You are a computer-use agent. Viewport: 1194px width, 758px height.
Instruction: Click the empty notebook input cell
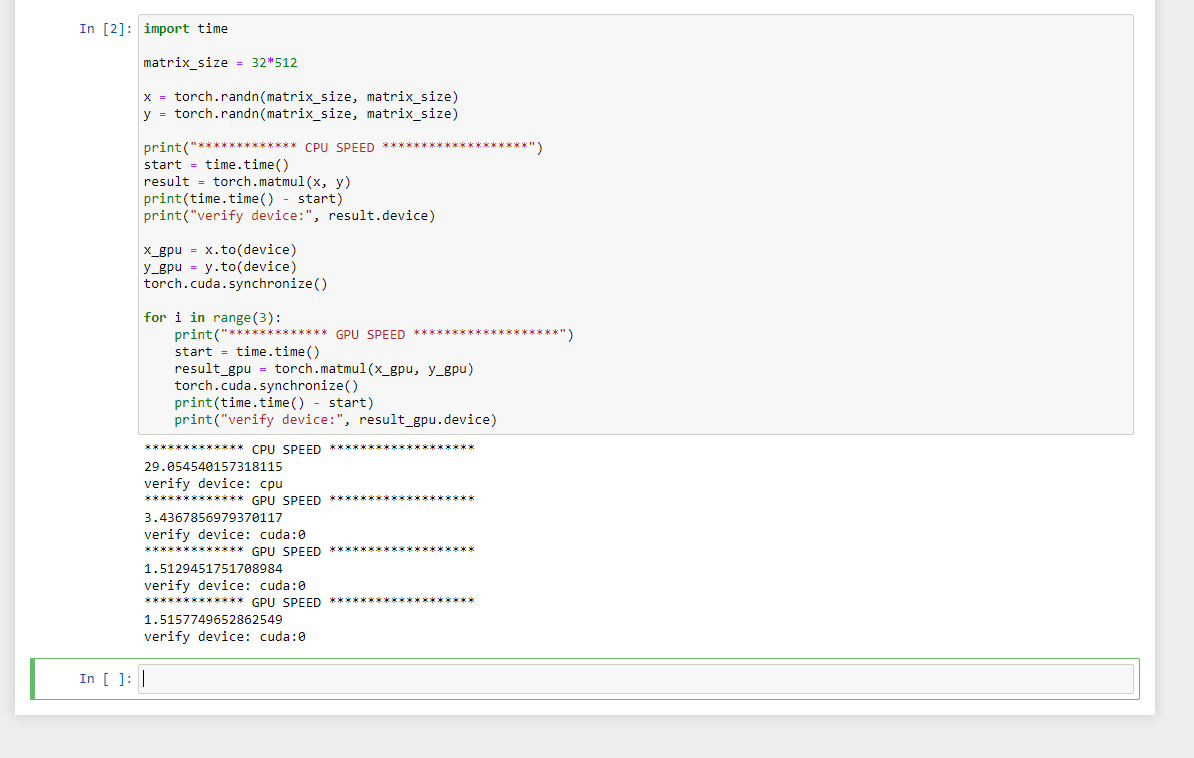635,679
